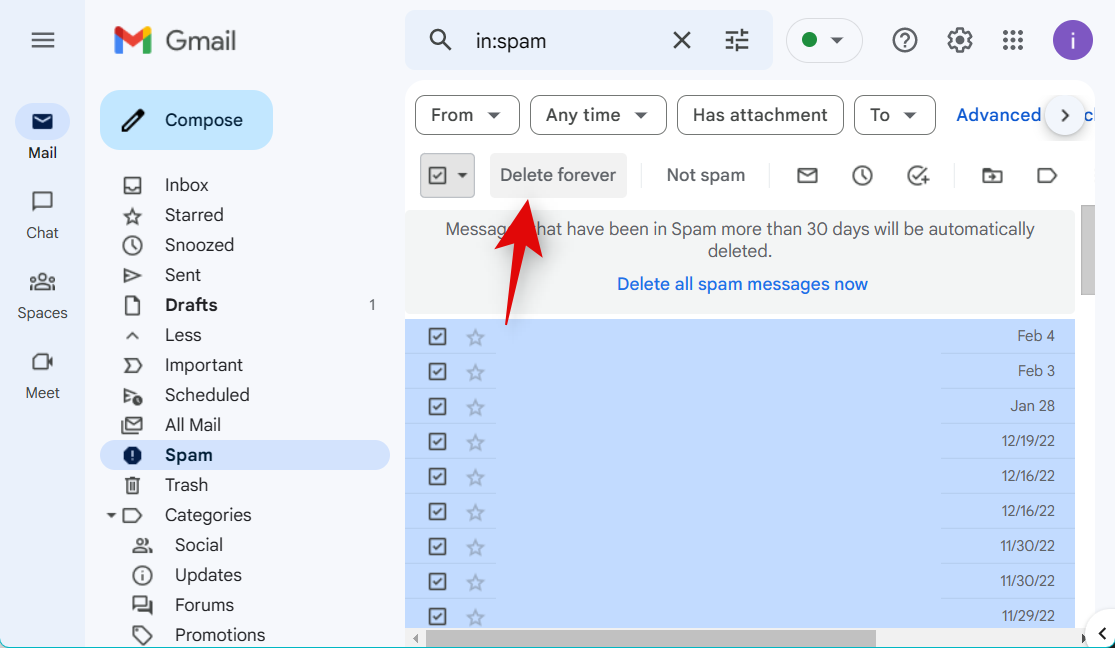The height and width of the screenshot is (648, 1115).
Task: Click the Mark as read envelope icon
Action: point(807,175)
